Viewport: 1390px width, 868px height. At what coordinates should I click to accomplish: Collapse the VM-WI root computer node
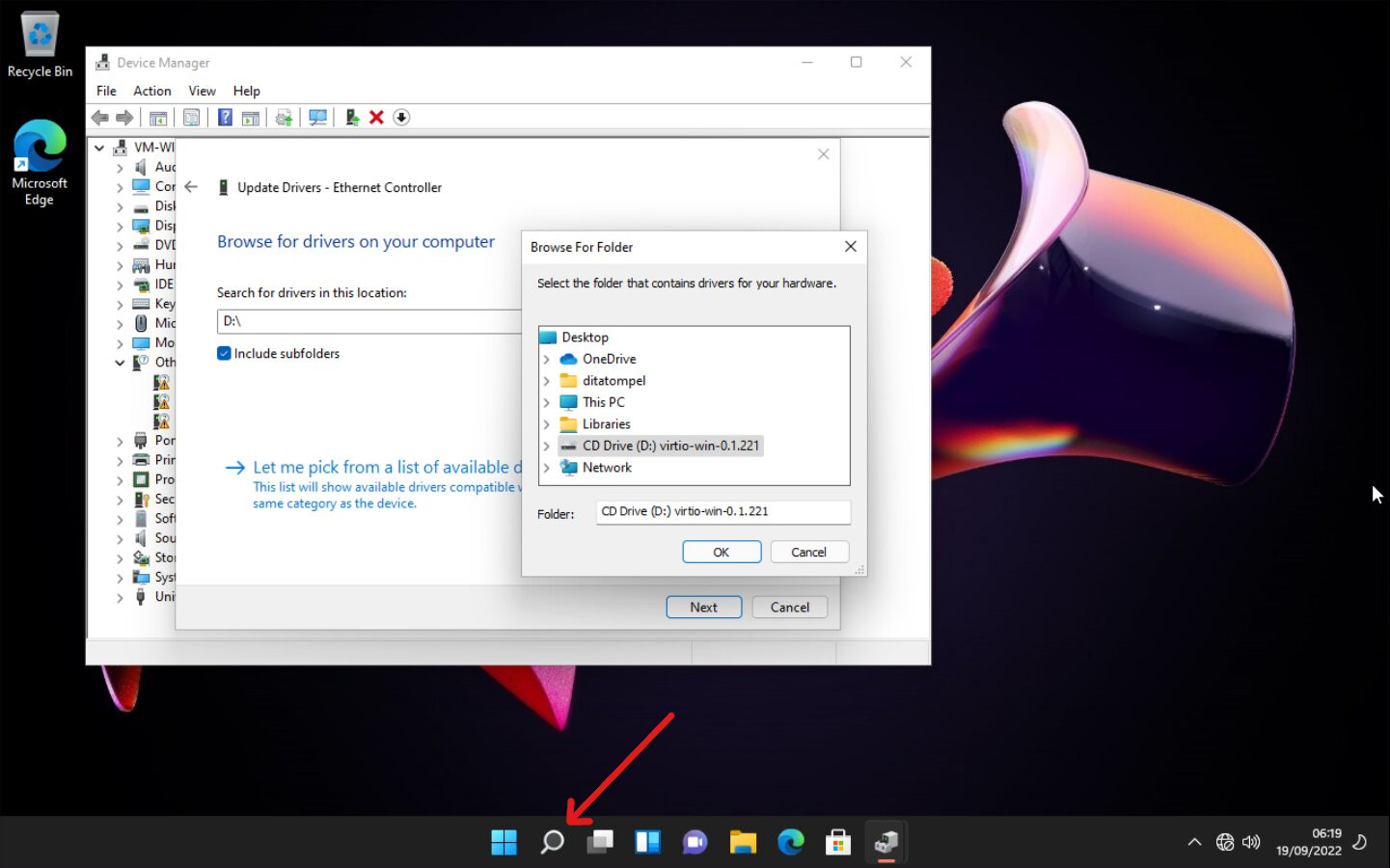(99, 148)
